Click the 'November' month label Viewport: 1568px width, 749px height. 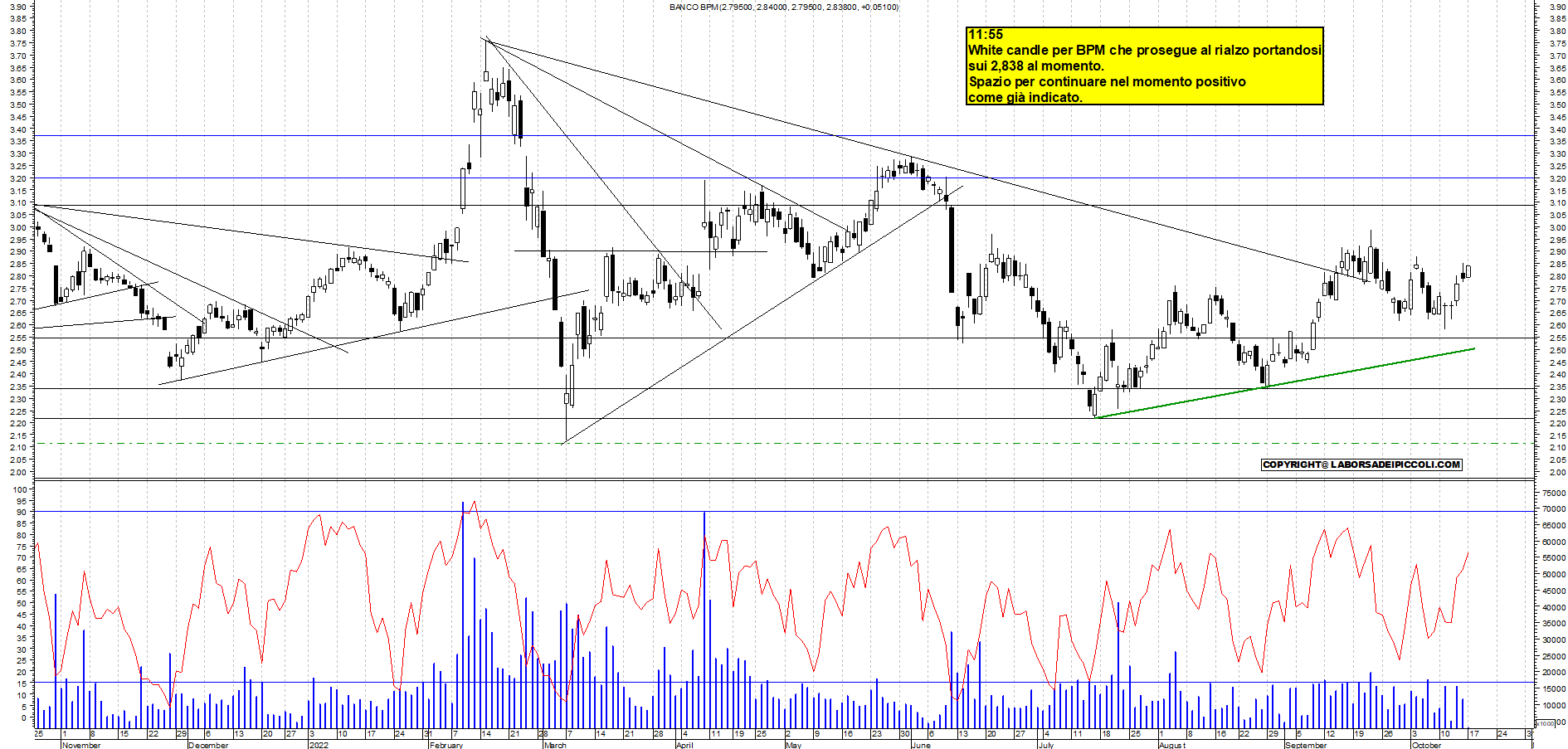click(x=81, y=745)
